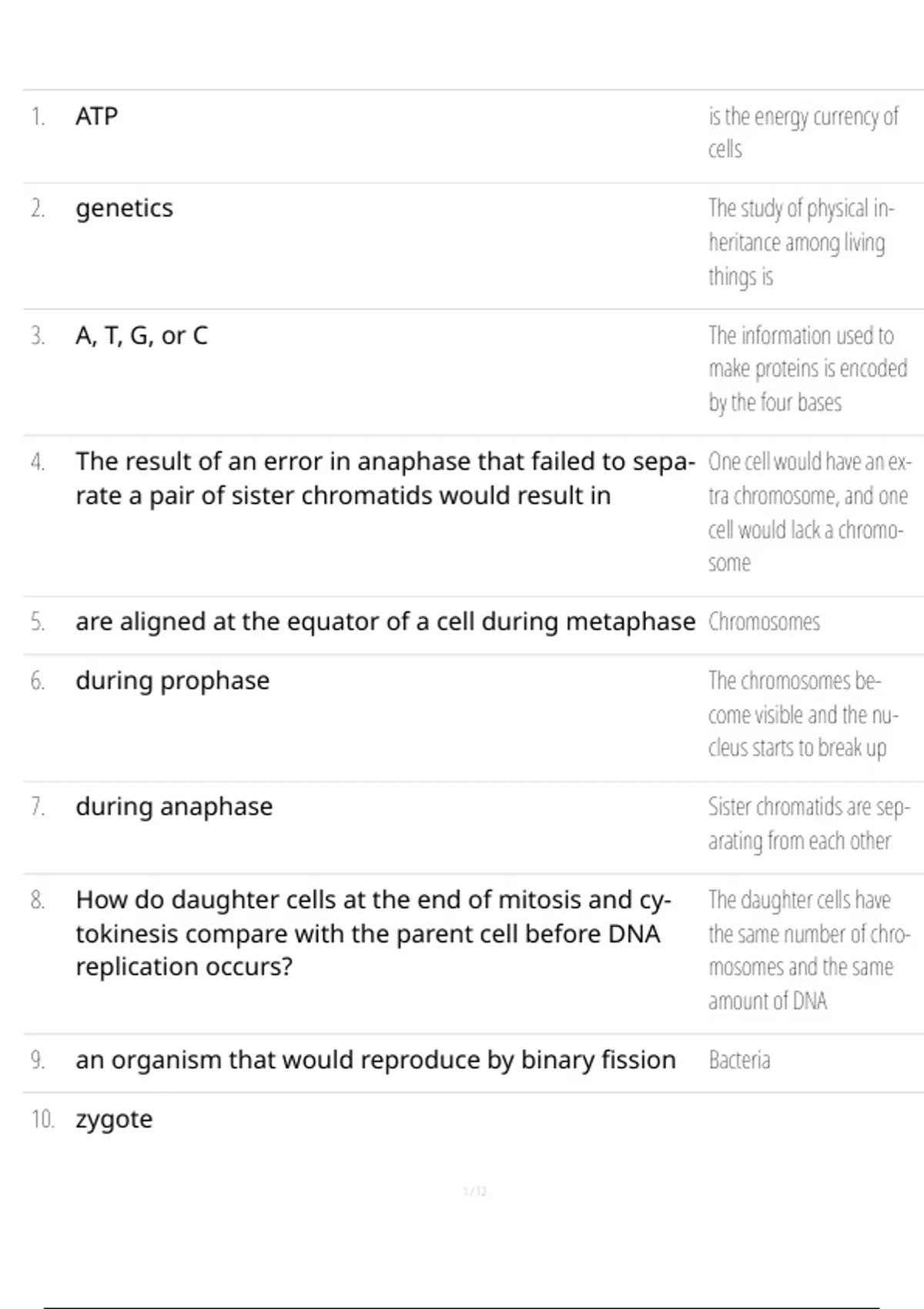Viewport: 924px width, 1309px height.
Task: Click the term "ATP"
Action: [96, 116]
